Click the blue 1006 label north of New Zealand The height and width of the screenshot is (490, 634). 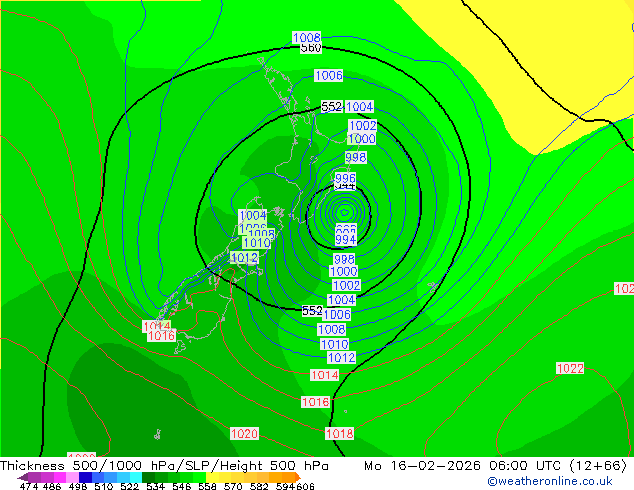(329, 76)
